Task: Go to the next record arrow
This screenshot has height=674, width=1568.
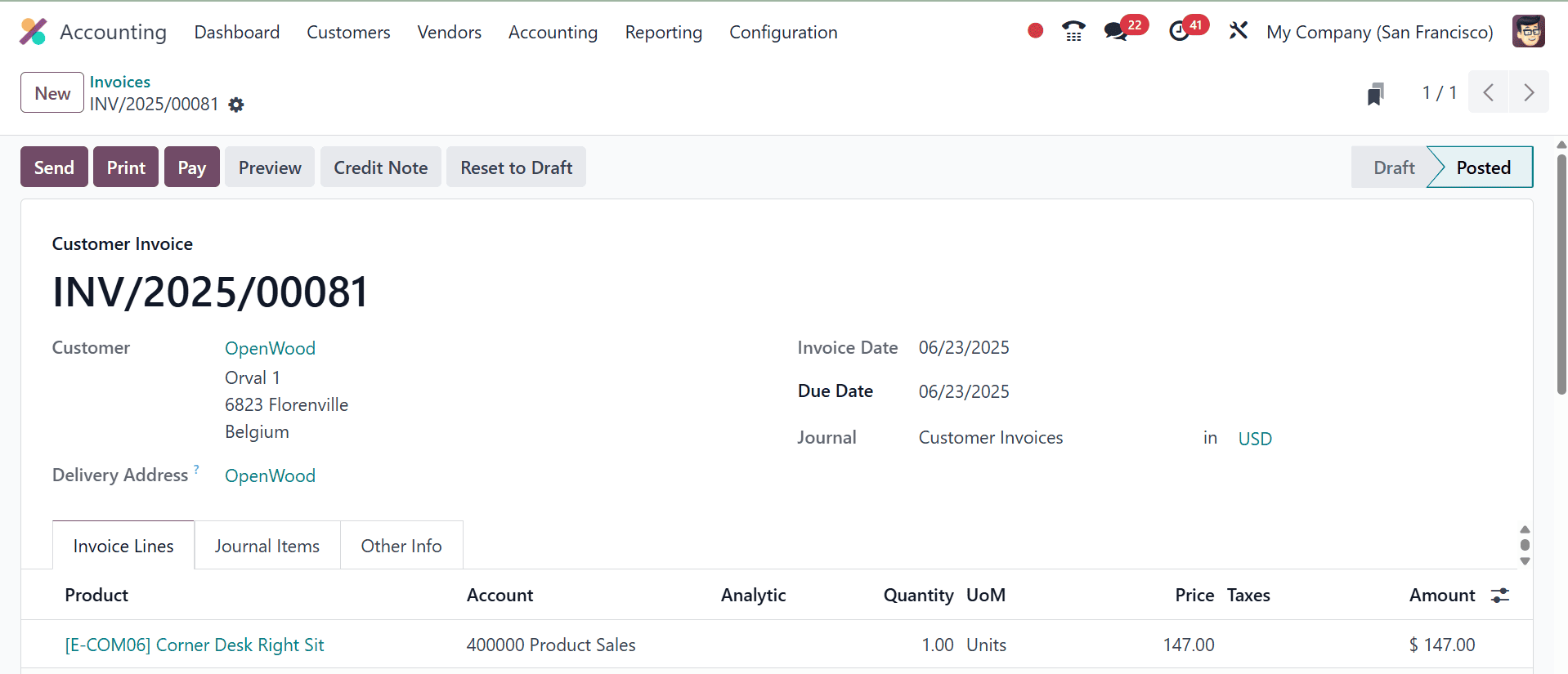Action: [x=1529, y=92]
